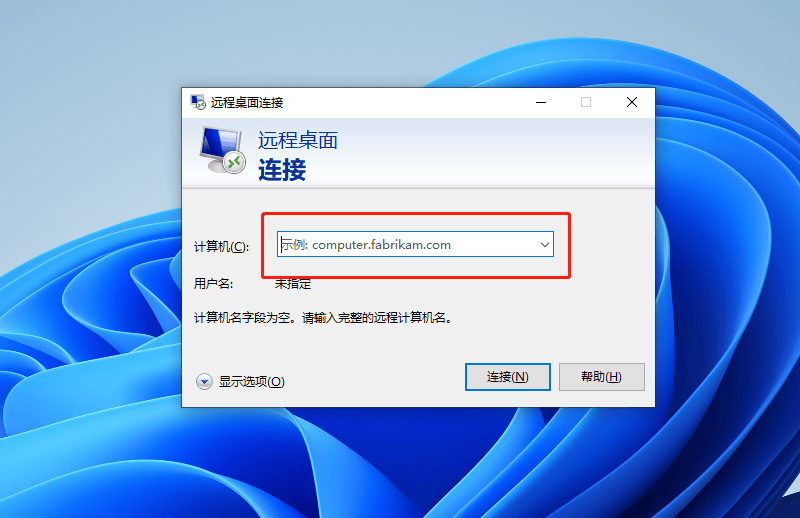This screenshot has width=800, height=518.
Task: Click the bold 连接 banner text
Action: (x=282, y=170)
